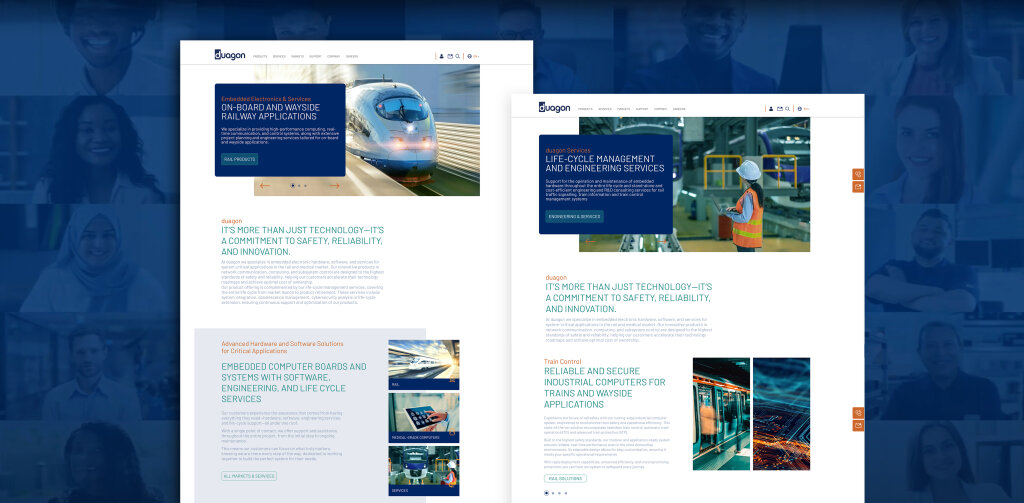This screenshot has width=1024, height=503.
Task: Select first carousel dot on train hero
Action: [292, 186]
